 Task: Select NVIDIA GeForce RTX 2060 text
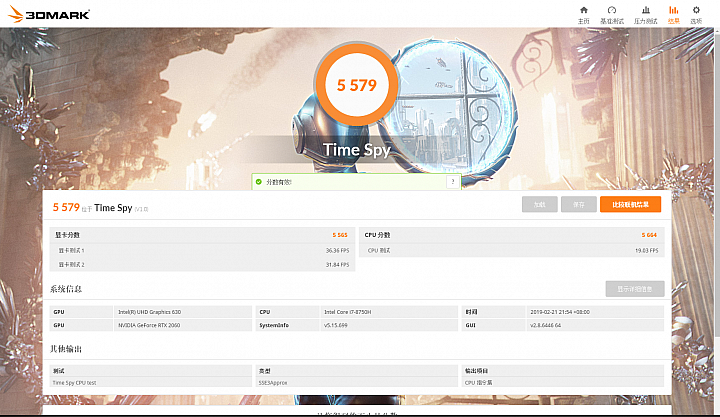click(x=149, y=325)
